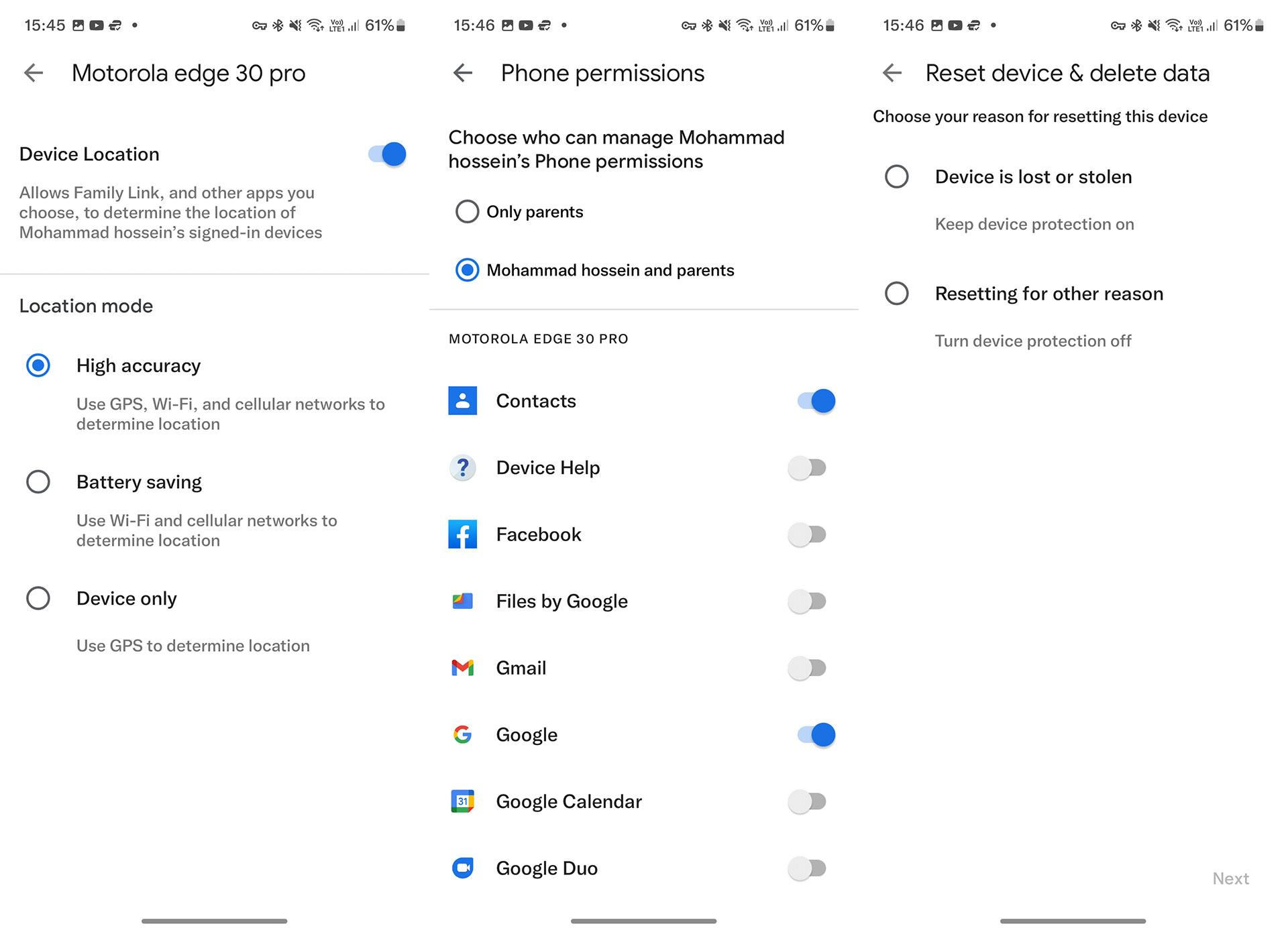Choose Device only location mode
Viewport: 1288px width, 930px height.
pos(38,598)
